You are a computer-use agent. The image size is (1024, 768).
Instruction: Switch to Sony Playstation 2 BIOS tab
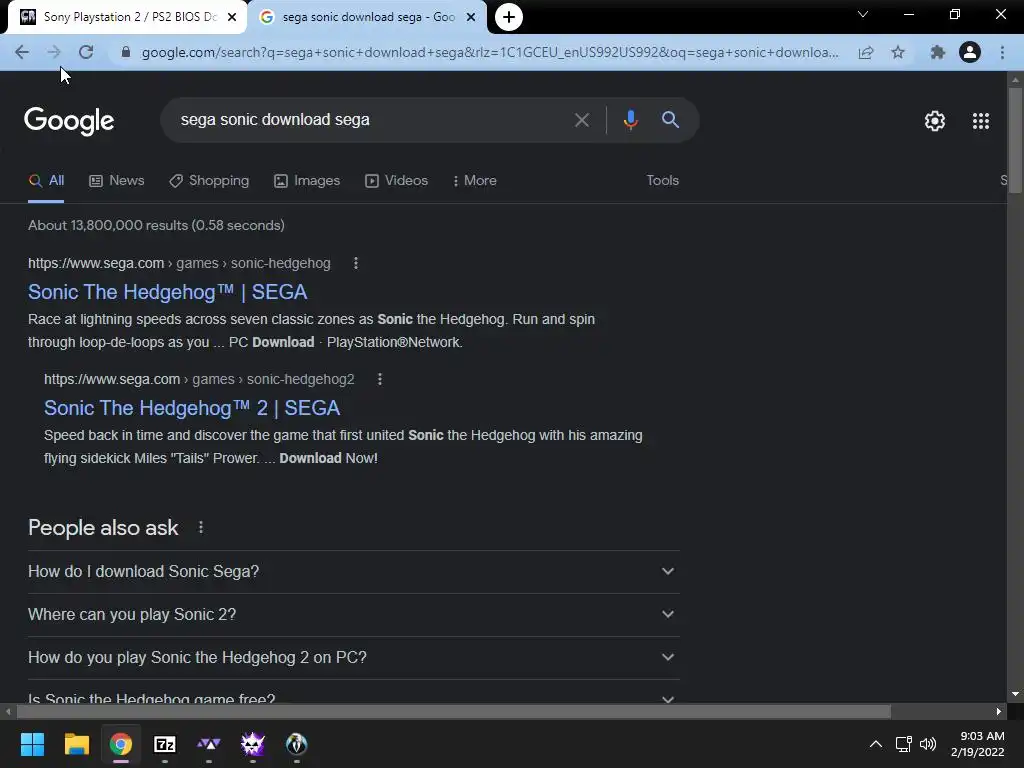127,18
